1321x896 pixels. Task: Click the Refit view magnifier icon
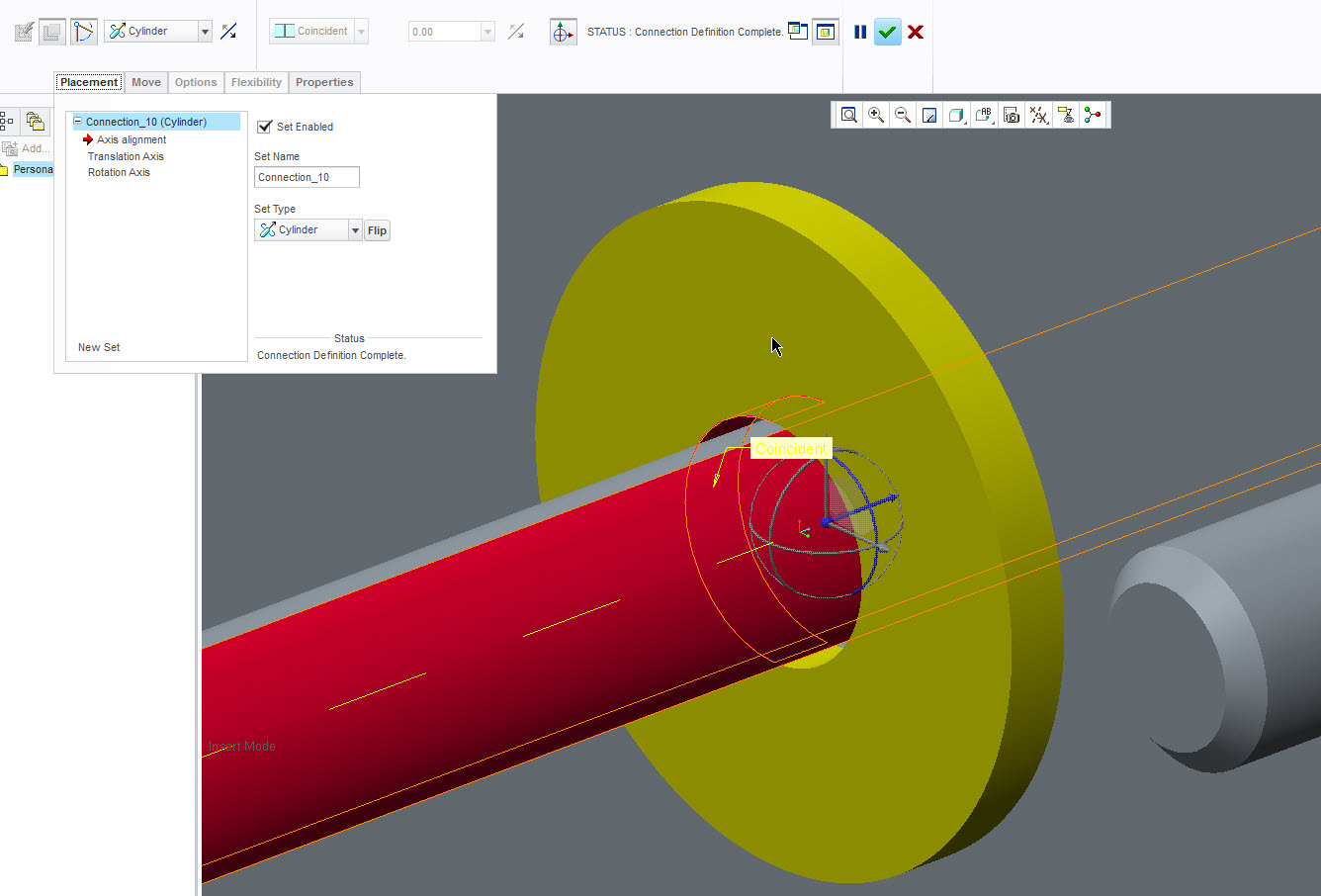pos(848,116)
